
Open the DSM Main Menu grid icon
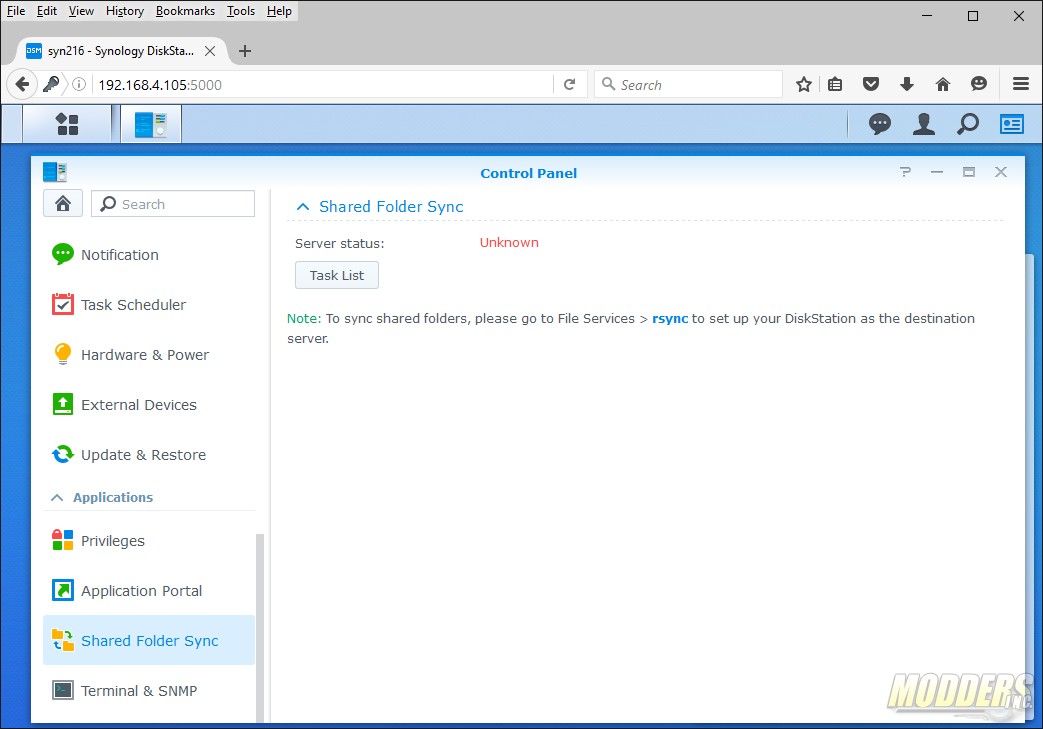67,124
